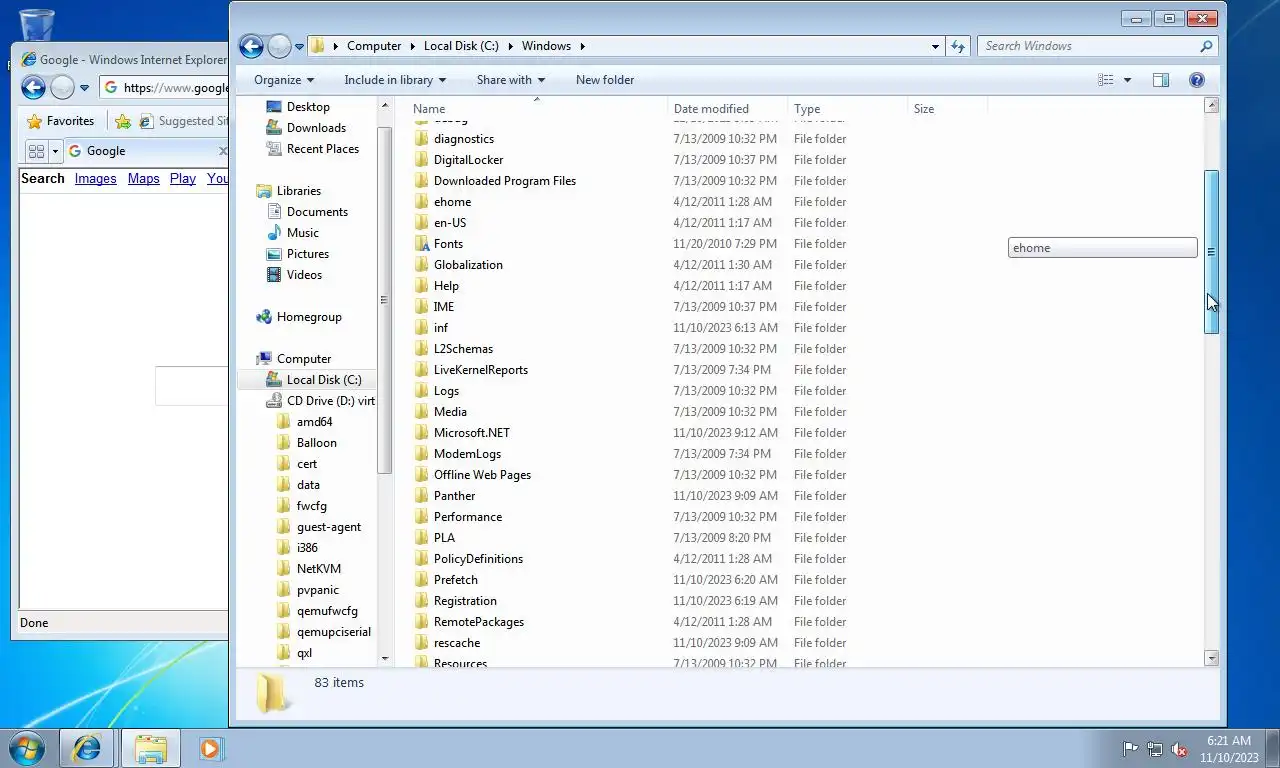Open Recent Pages dropdown beside Forward arrow
Screen dimensions: 1280x768
click(x=299, y=46)
